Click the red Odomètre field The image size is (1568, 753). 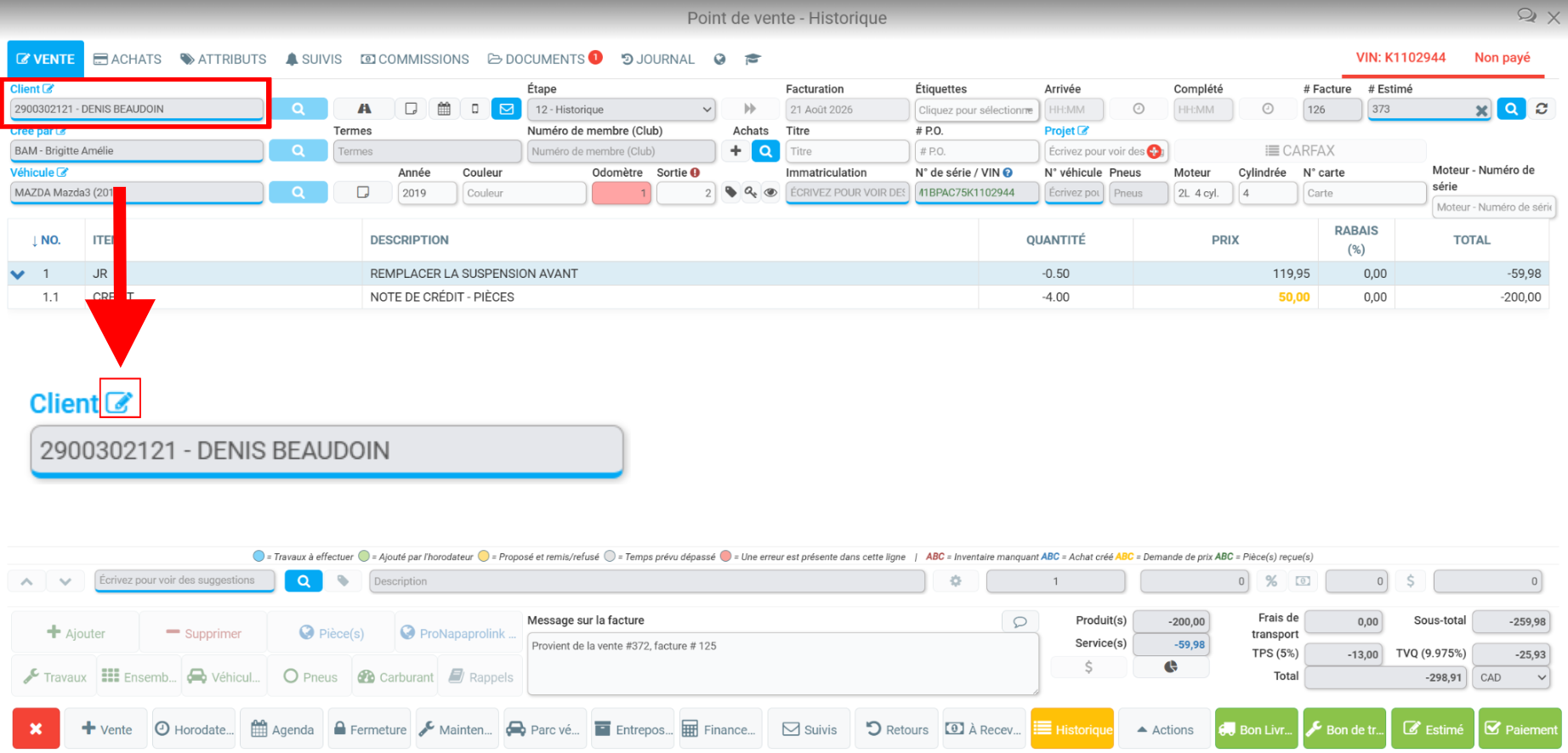point(622,193)
